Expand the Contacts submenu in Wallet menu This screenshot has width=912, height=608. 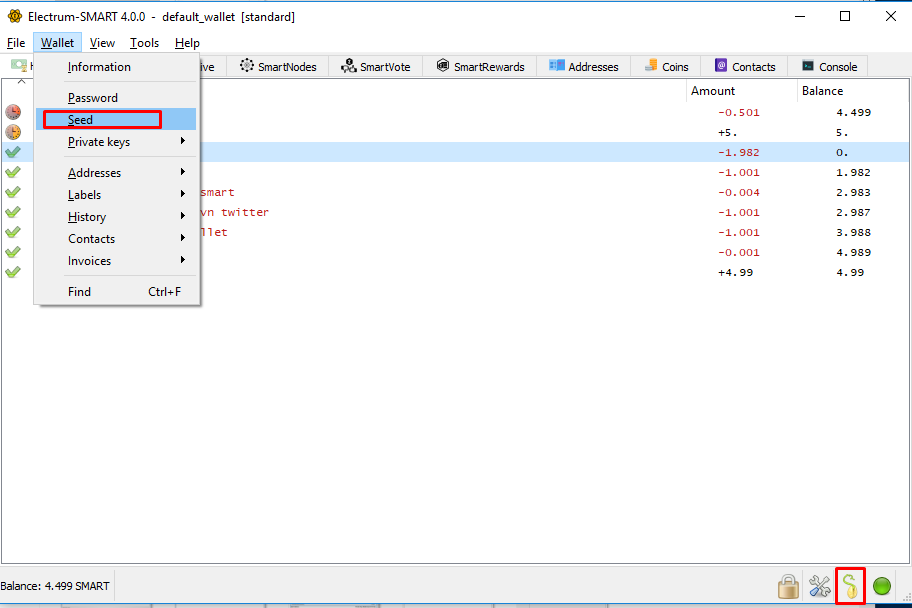[116, 239]
